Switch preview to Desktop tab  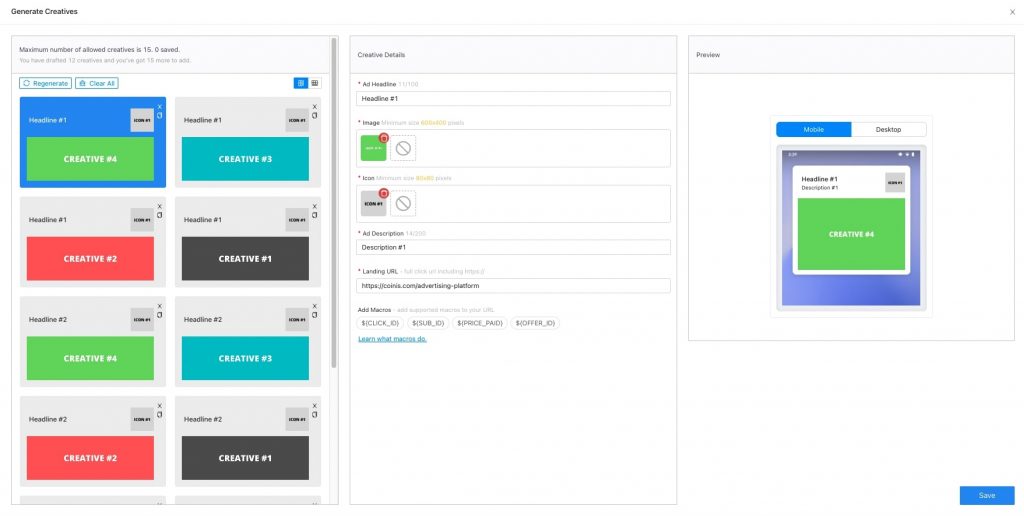coord(888,129)
